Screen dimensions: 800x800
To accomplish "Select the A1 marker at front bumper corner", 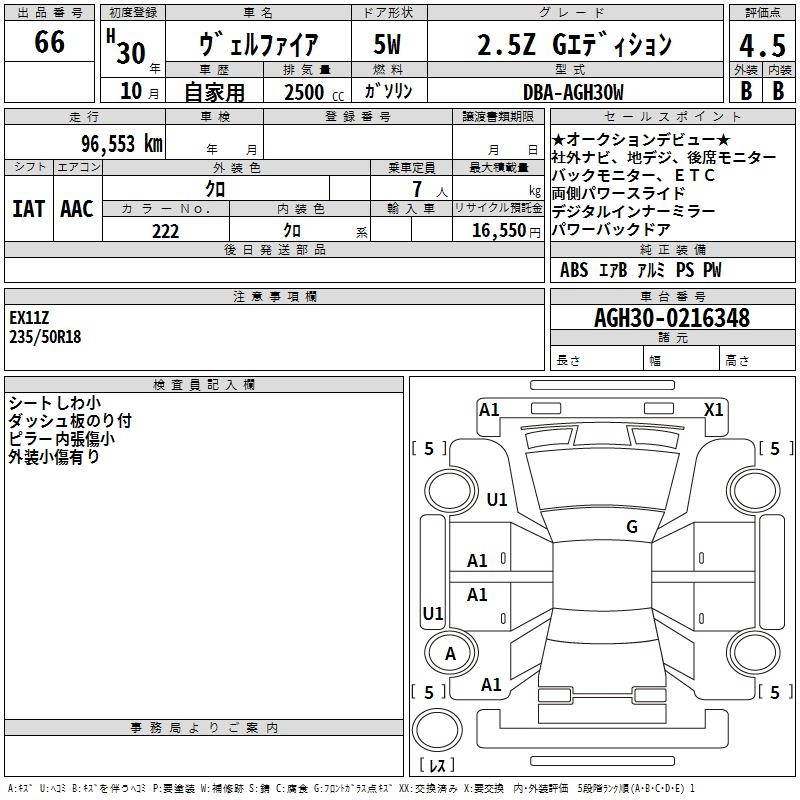I will point(489,409).
